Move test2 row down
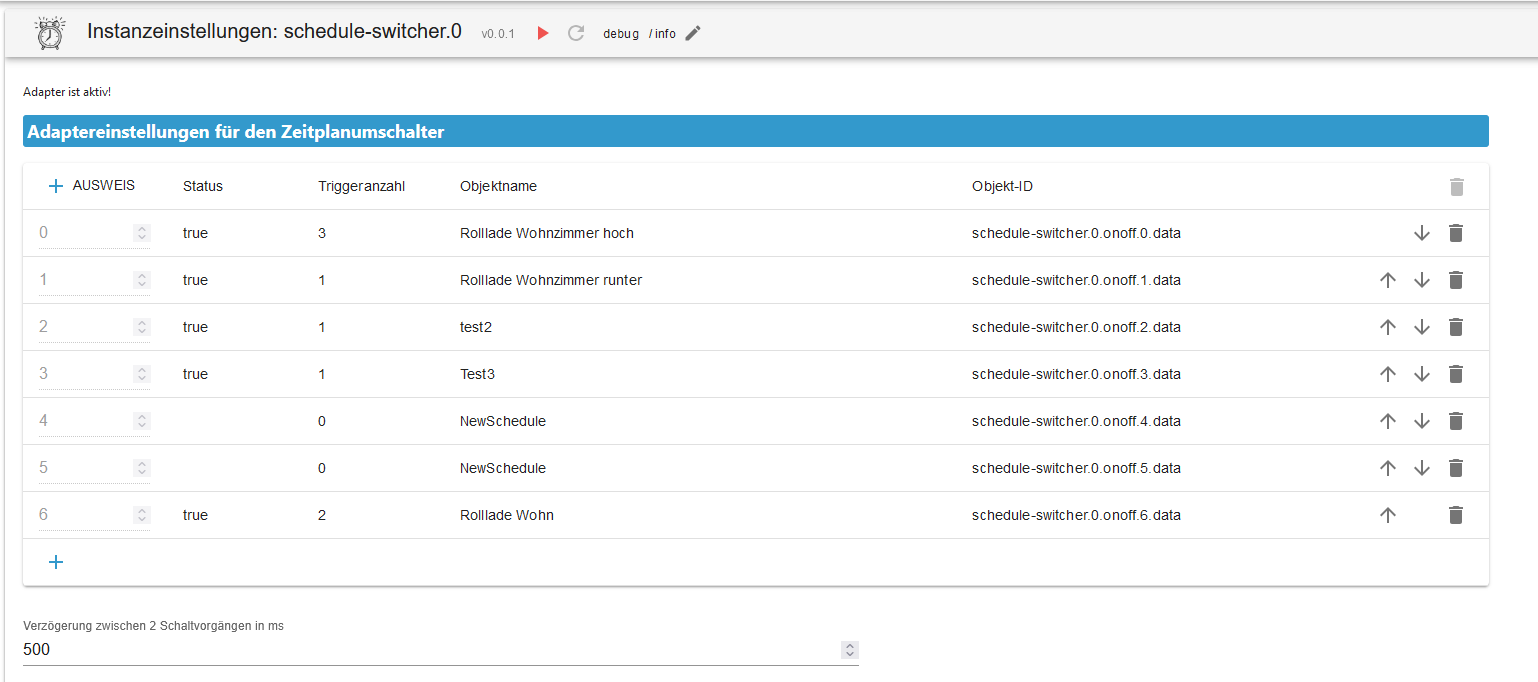 coord(1422,327)
